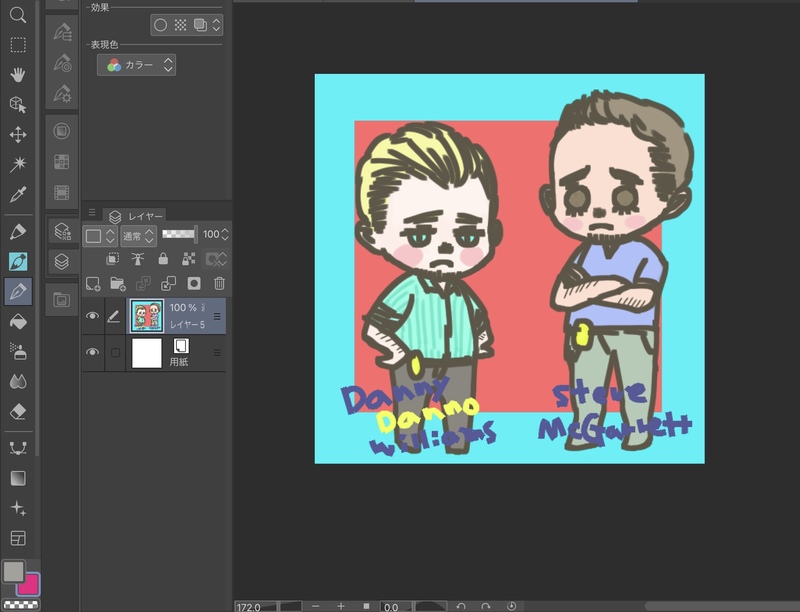Viewport: 800px width, 612px height.
Task: Reset canvas rotation
Action: [x=511, y=606]
